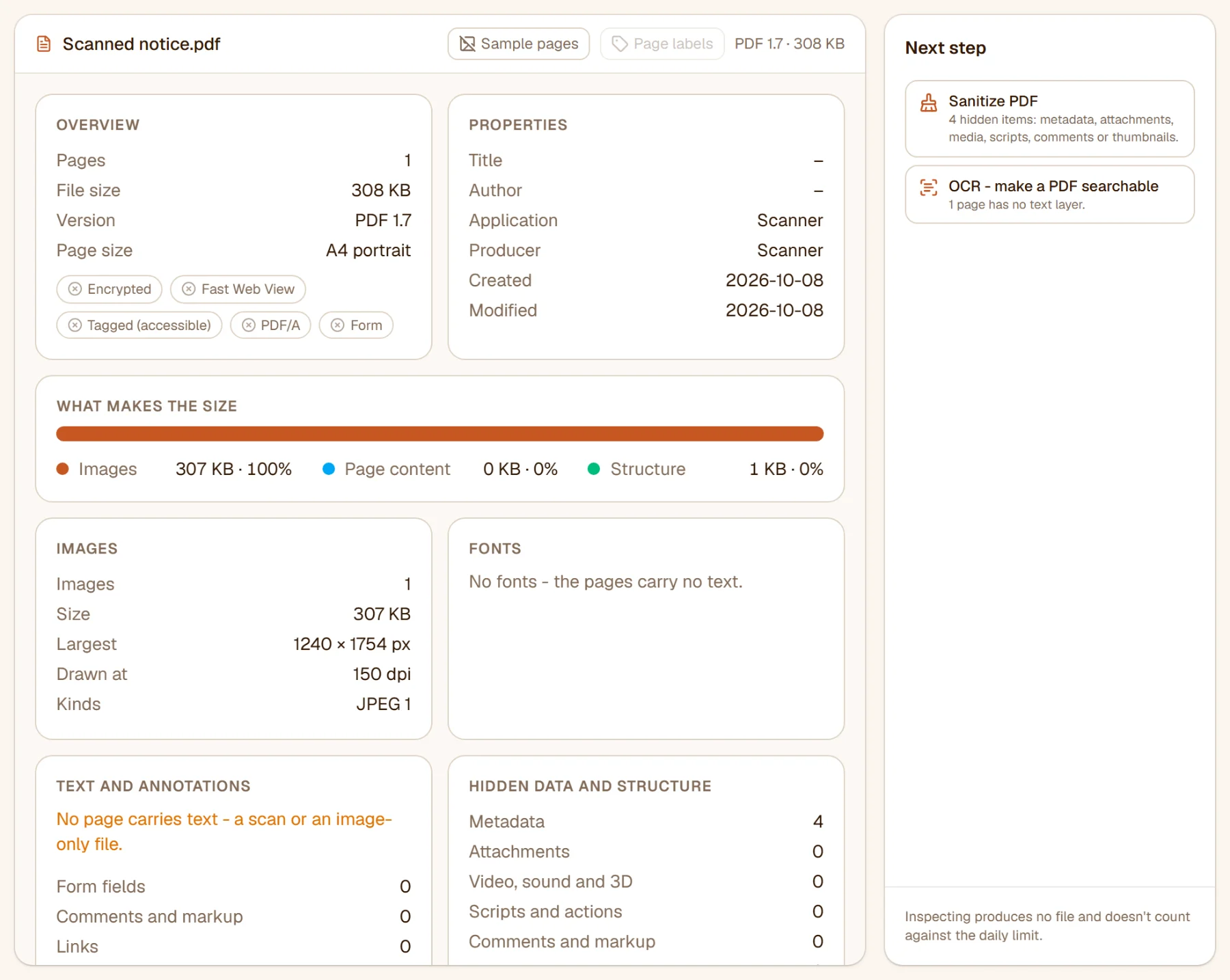Click the green Structure legend dot
Screen dimensions: 1230x980
click(x=594, y=469)
